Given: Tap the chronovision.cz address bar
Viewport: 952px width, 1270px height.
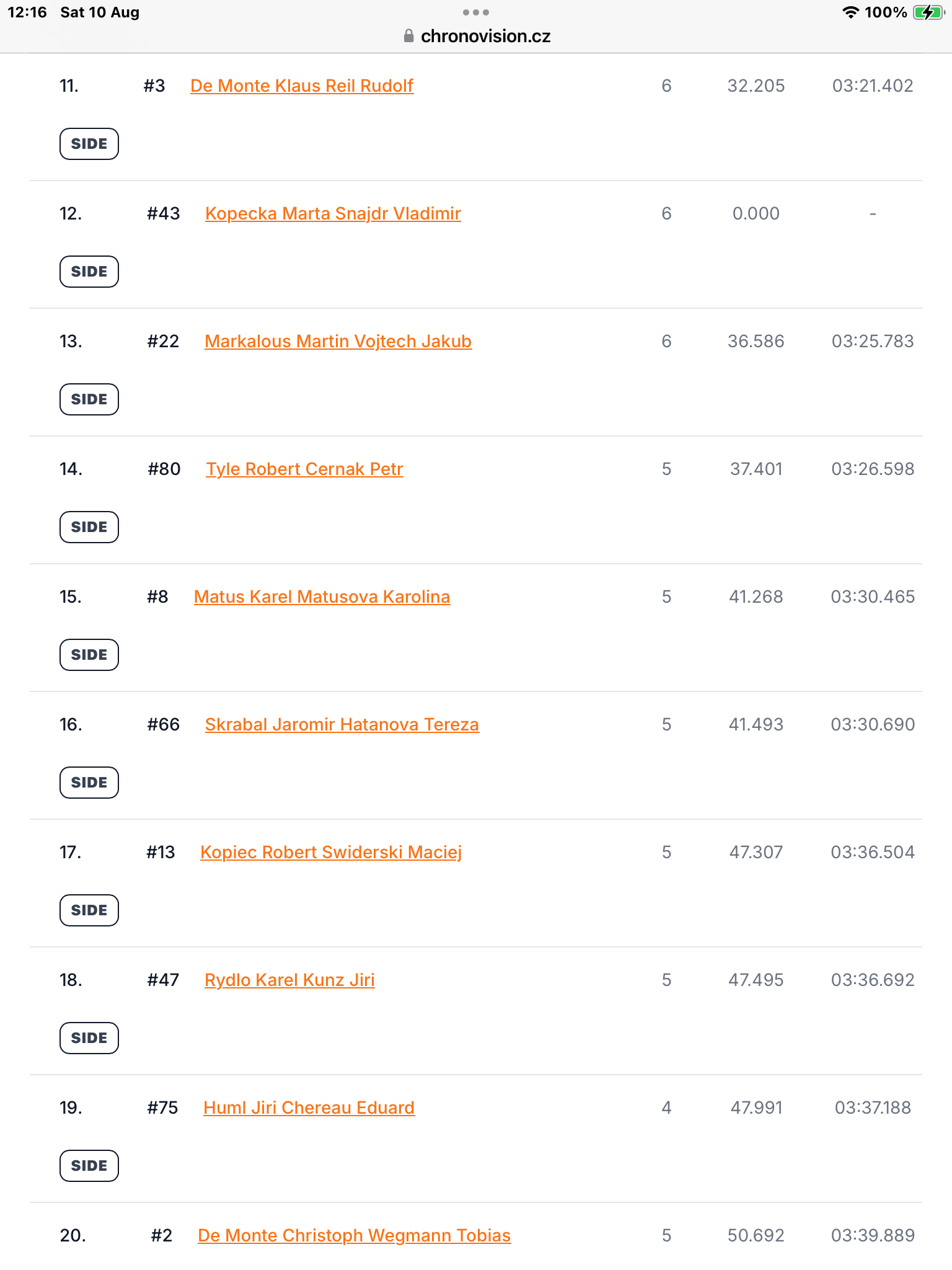Looking at the screenshot, I should tap(476, 36).
